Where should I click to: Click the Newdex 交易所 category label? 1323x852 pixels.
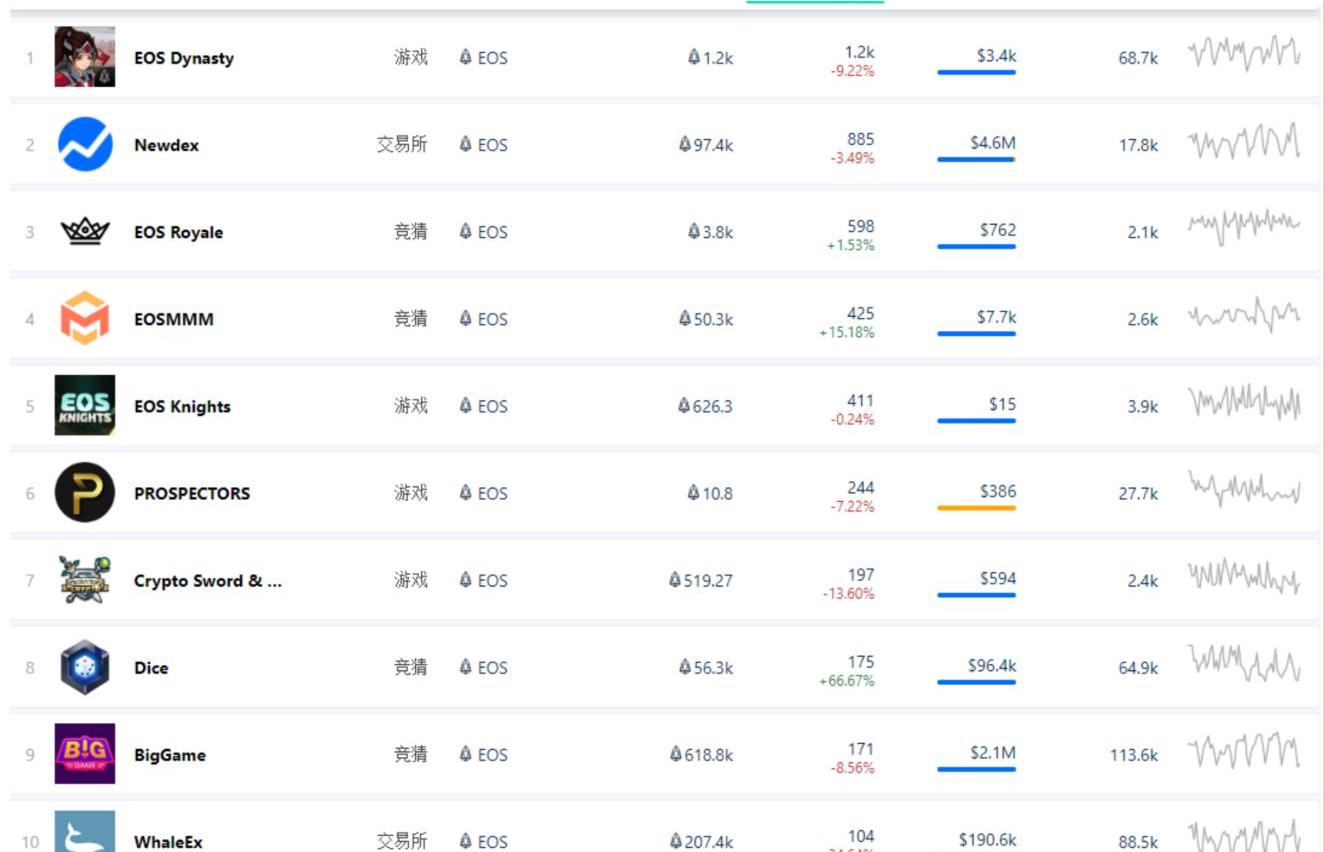tap(402, 144)
